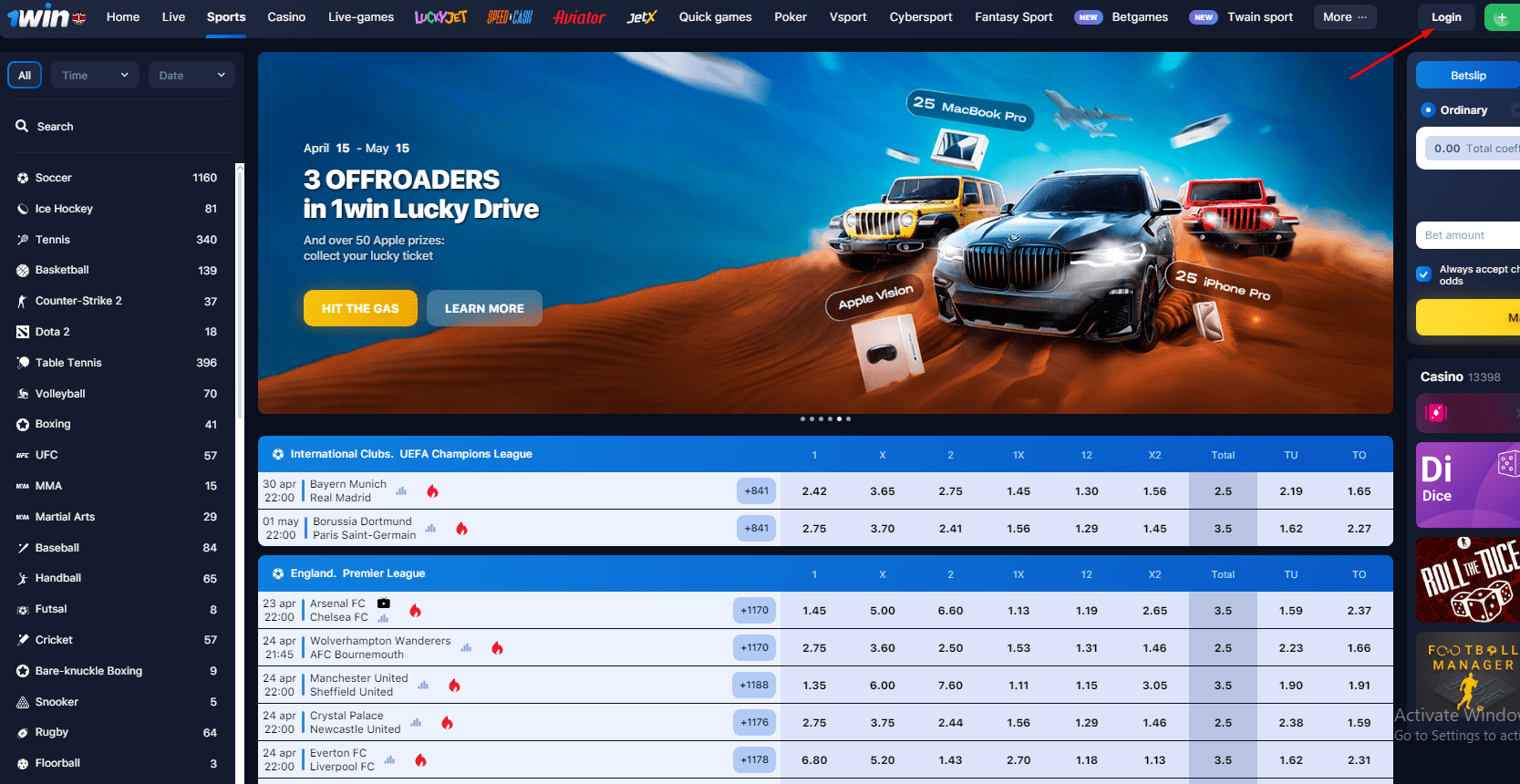Open live stream icon for Arsenal FC match

384,603
